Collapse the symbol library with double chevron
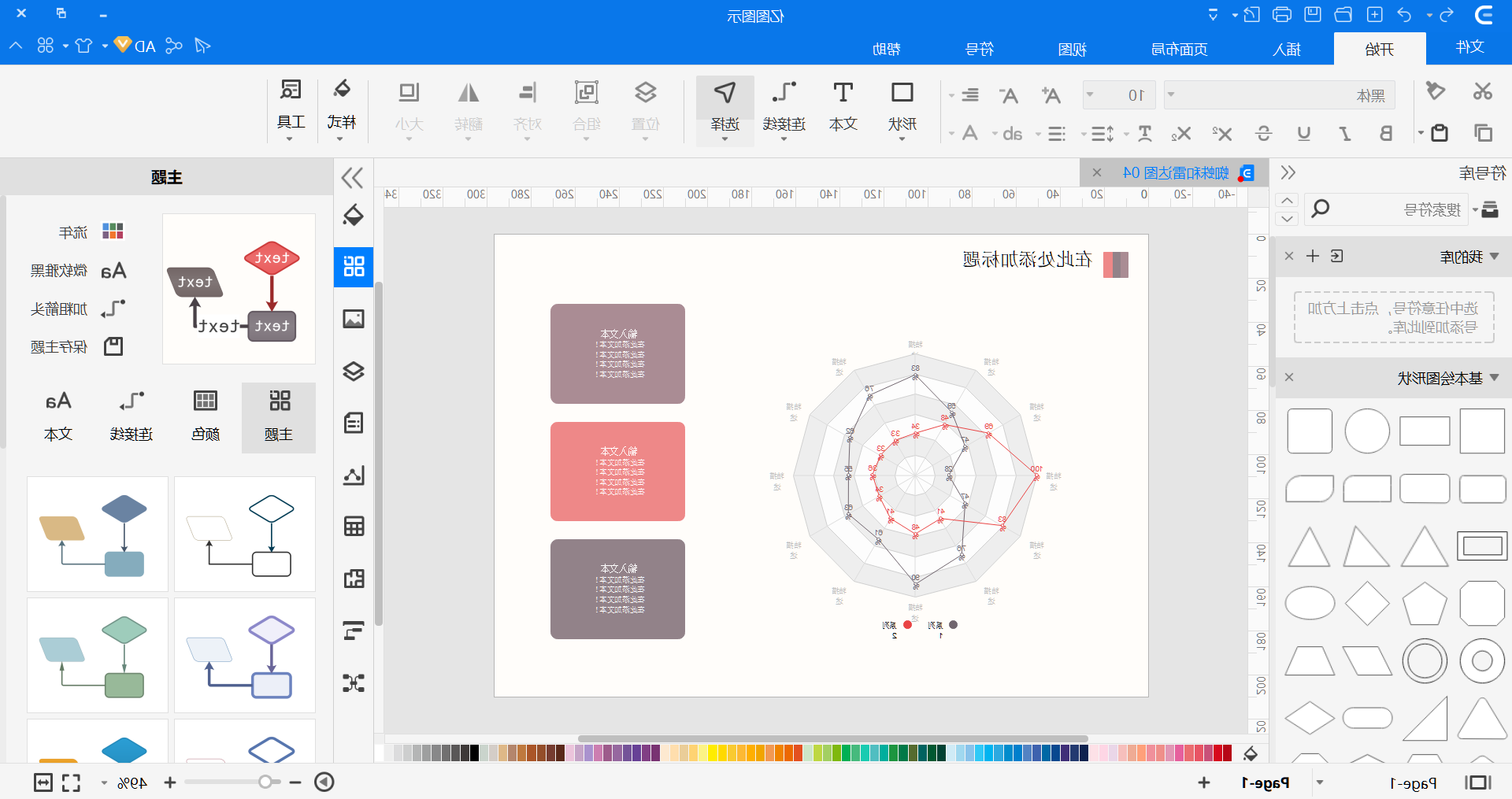Viewport: 1512px width, 799px height. click(x=1288, y=172)
